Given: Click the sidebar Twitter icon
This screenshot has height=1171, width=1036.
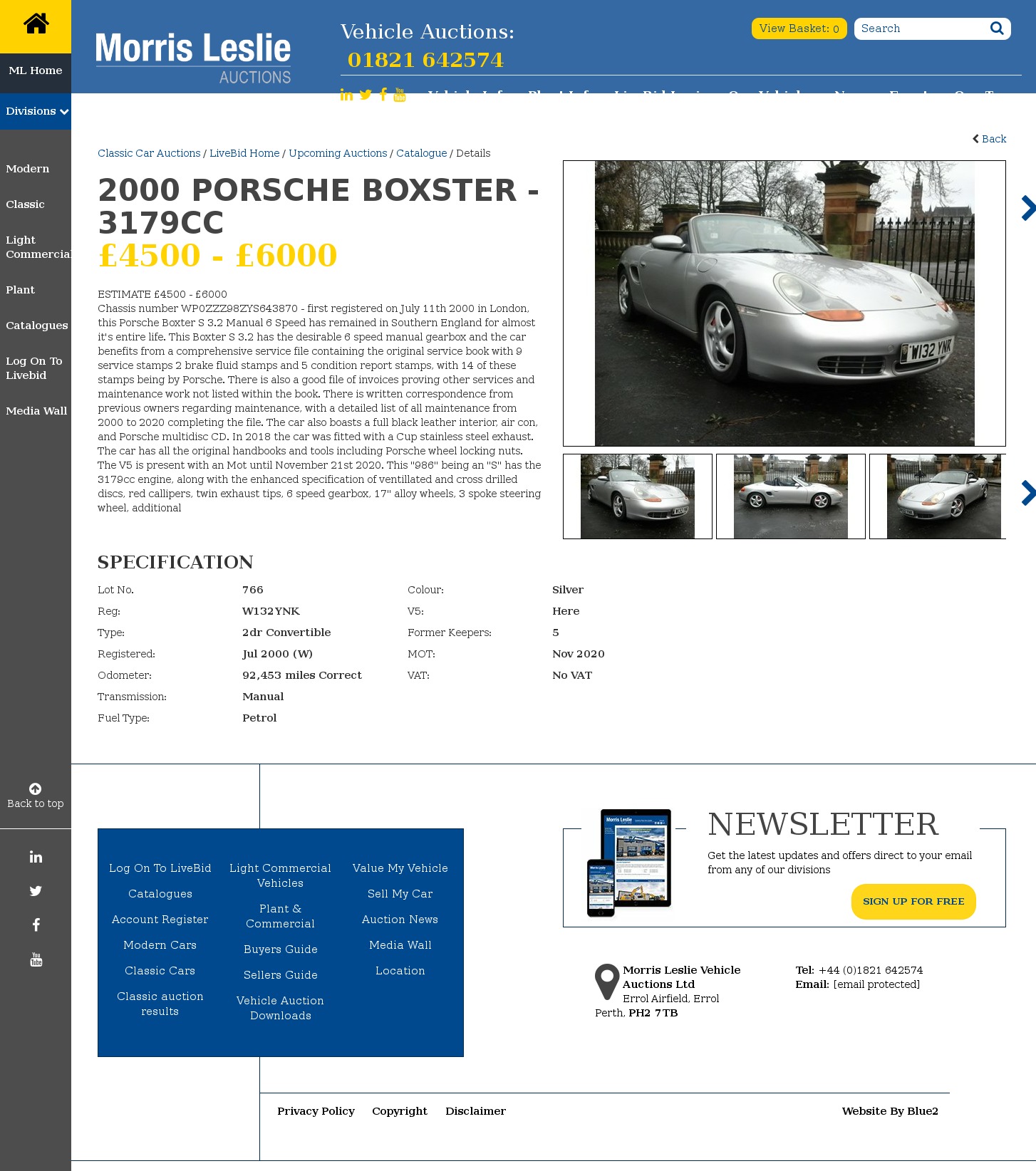Looking at the screenshot, I should (36, 891).
